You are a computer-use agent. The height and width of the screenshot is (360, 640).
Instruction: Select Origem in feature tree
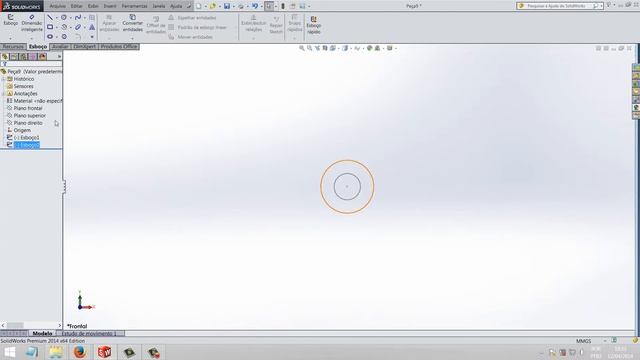tap(22, 130)
